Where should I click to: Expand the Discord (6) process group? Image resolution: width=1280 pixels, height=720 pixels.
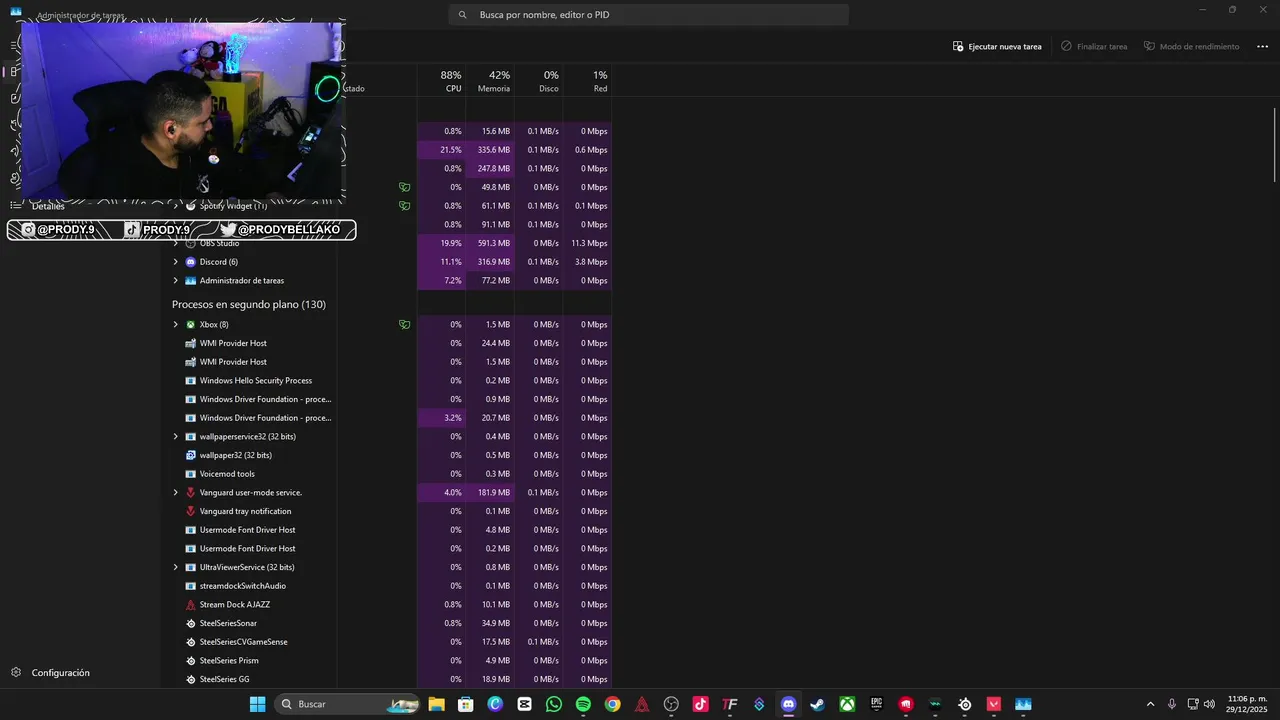pos(176,262)
